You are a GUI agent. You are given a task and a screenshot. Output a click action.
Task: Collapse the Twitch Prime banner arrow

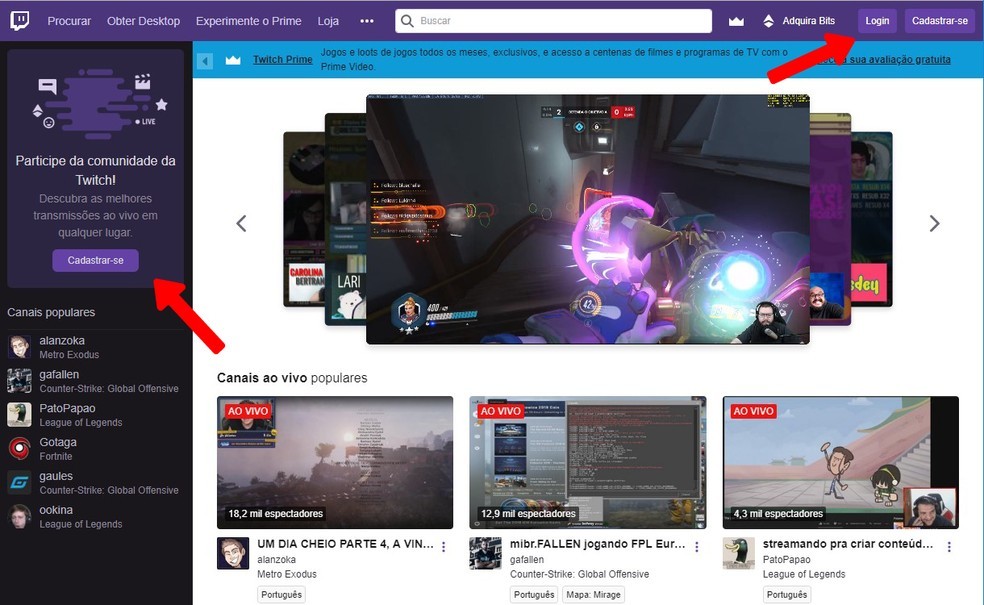point(205,61)
